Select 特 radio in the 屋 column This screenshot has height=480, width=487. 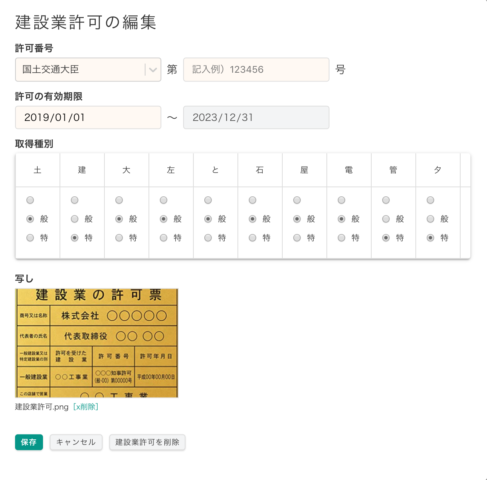pyautogui.click(x=297, y=238)
